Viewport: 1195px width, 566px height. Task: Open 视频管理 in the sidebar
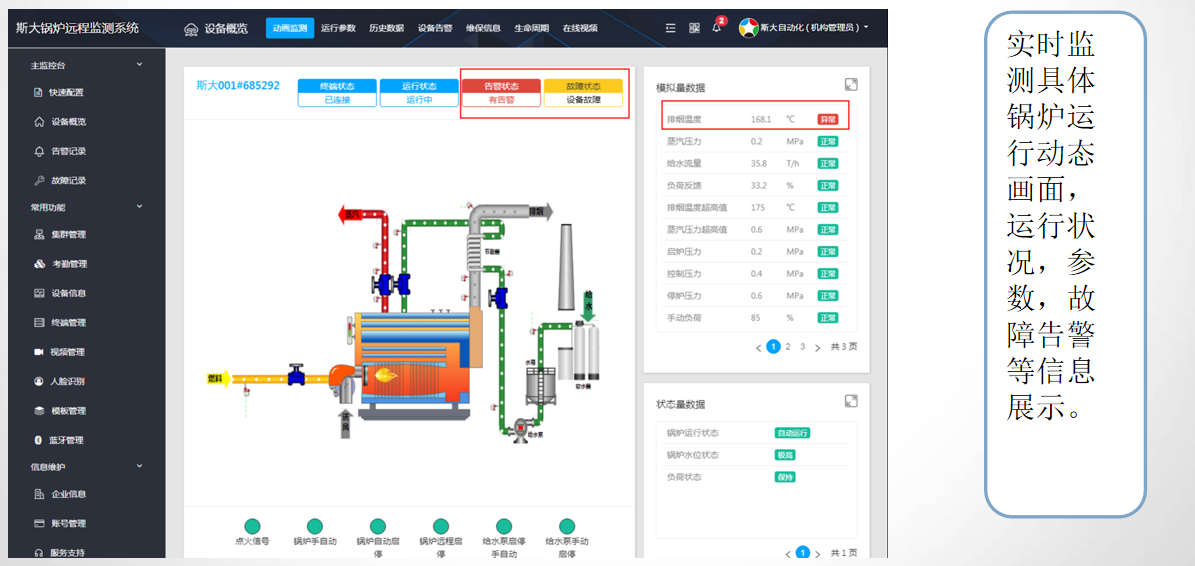(68, 352)
